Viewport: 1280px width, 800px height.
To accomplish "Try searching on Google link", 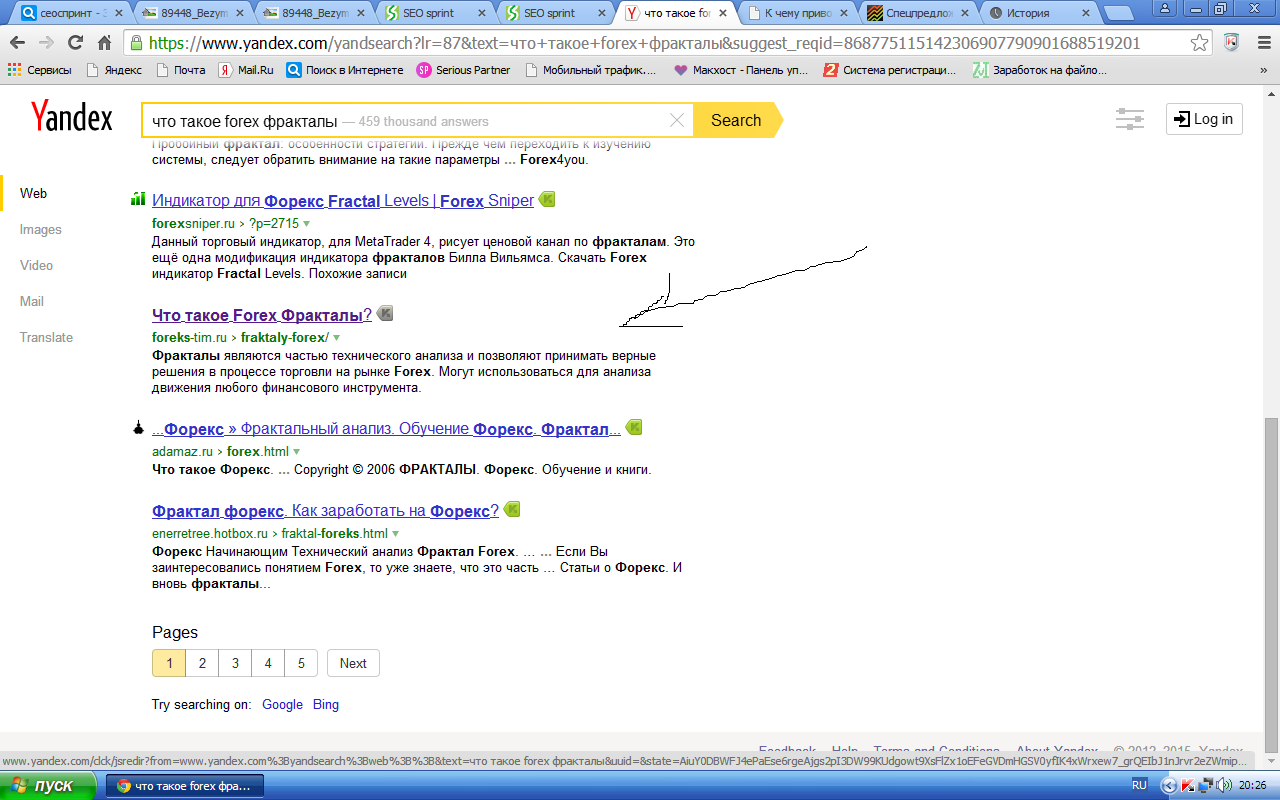I will pos(282,704).
